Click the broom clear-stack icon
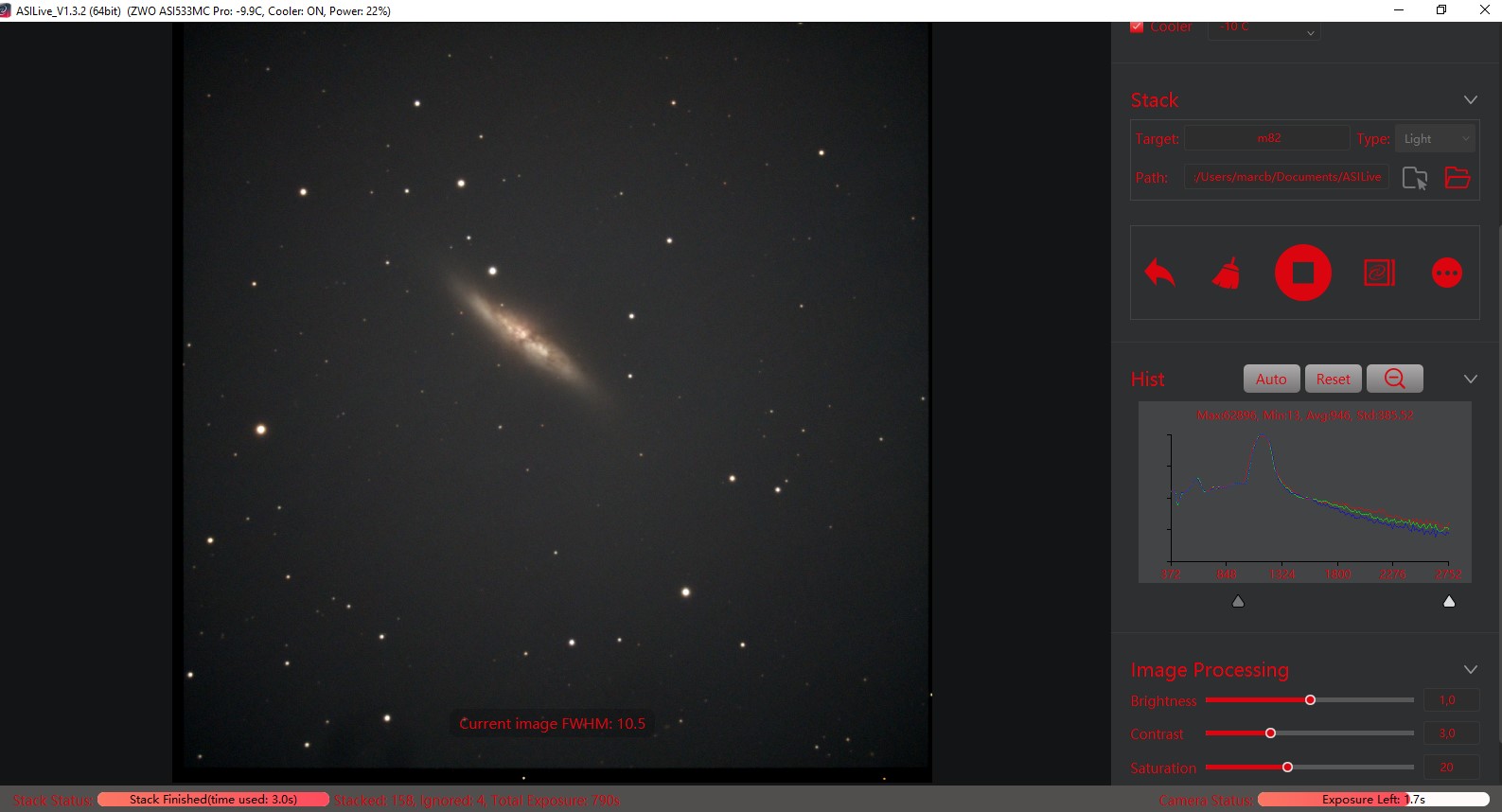 [1227, 273]
